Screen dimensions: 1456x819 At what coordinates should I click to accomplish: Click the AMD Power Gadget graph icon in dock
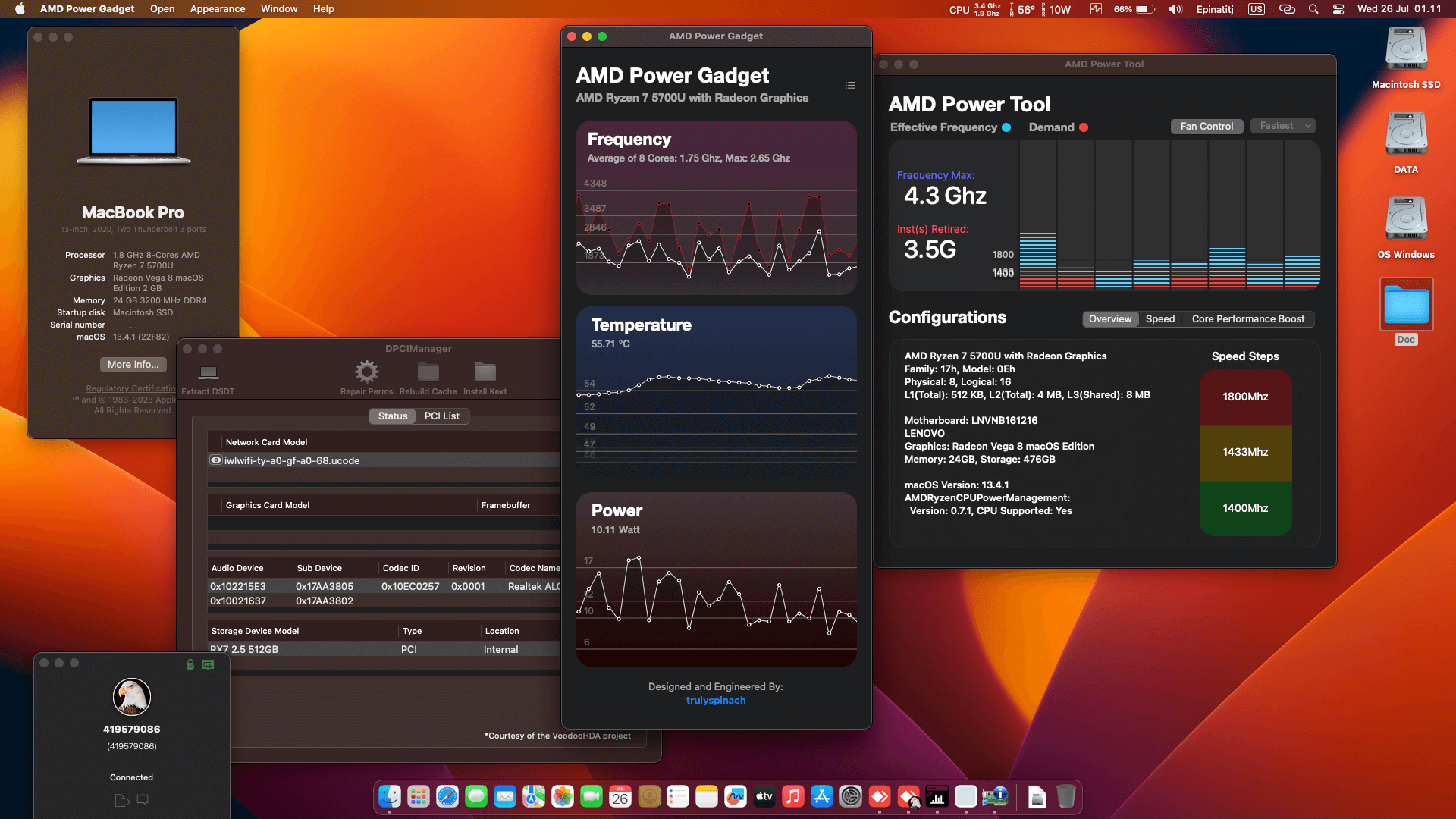coord(937,796)
